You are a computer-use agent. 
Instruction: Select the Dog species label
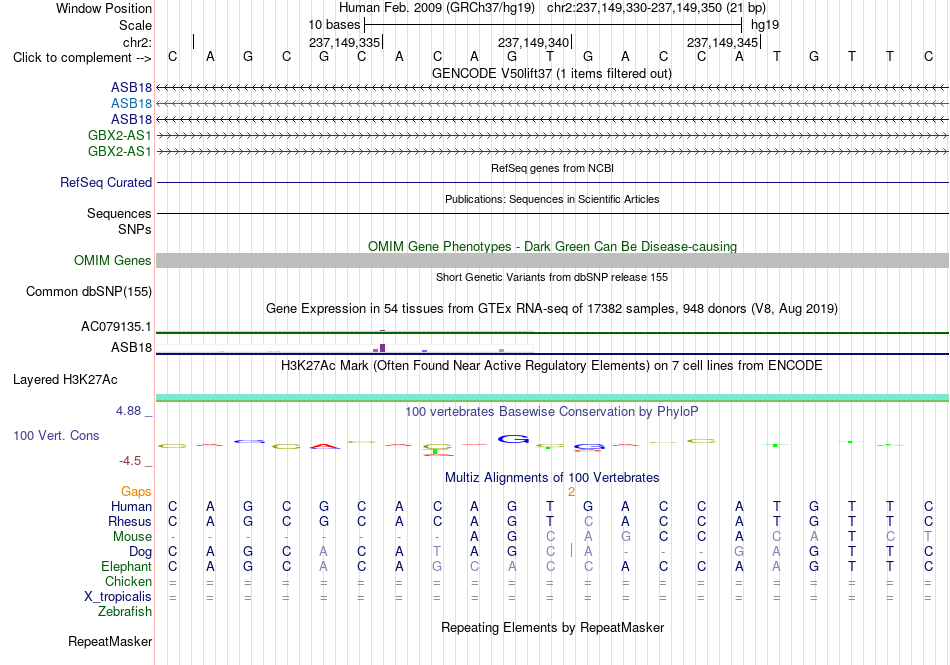140,552
